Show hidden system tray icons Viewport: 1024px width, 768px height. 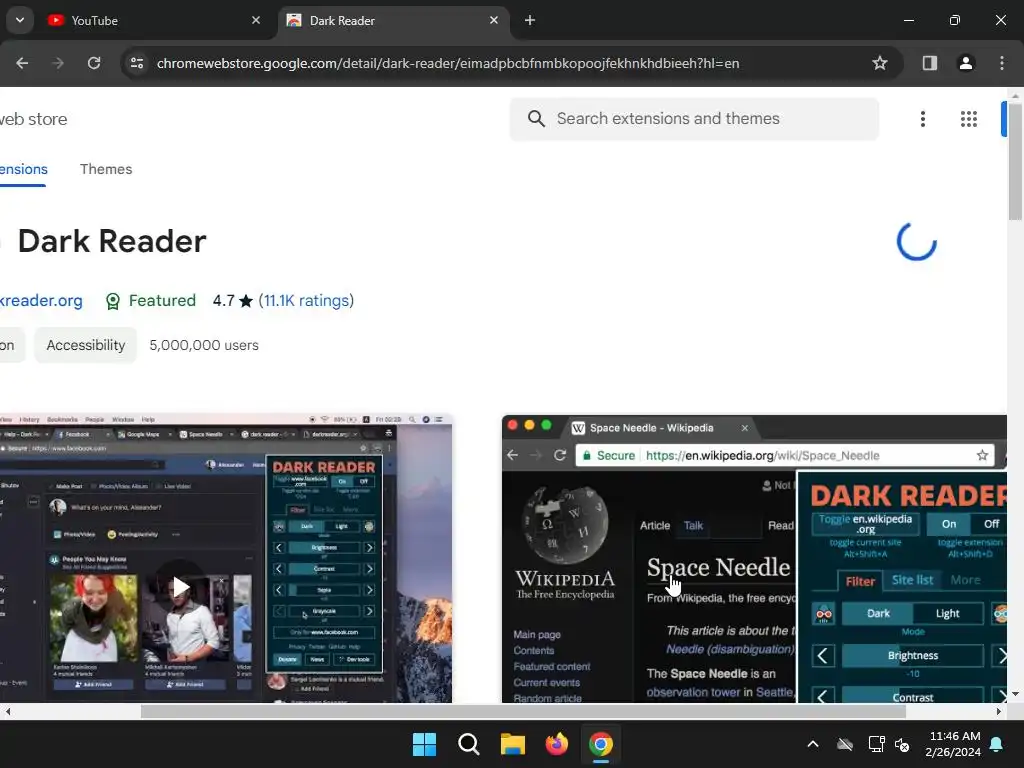813,744
